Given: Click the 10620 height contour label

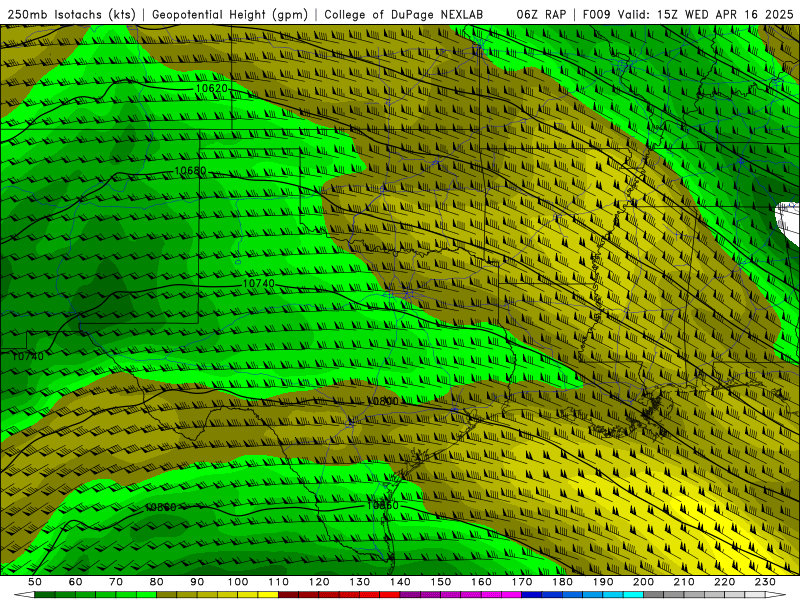Looking at the screenshot, I should point(211,88).
